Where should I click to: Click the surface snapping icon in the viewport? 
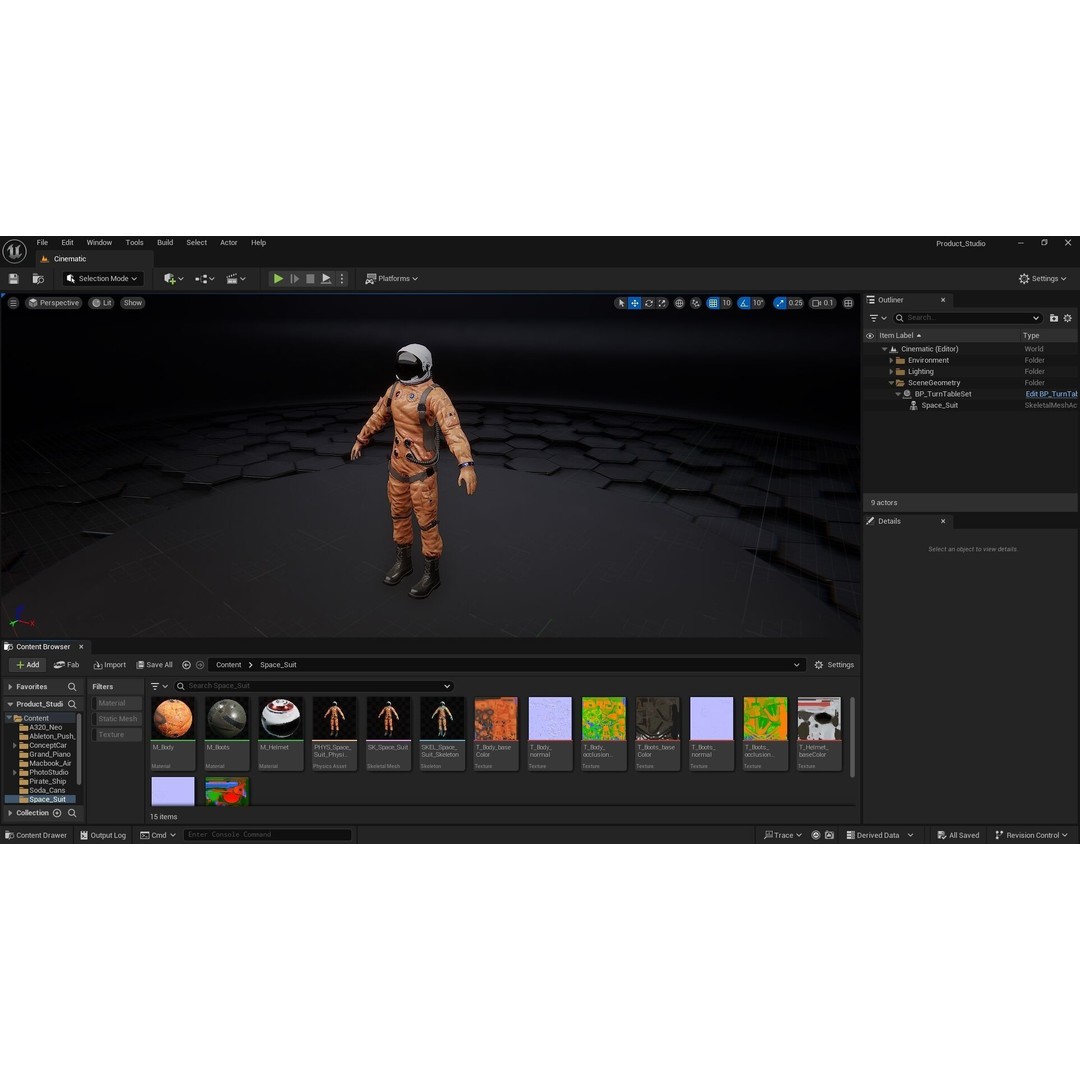(696, 303)
